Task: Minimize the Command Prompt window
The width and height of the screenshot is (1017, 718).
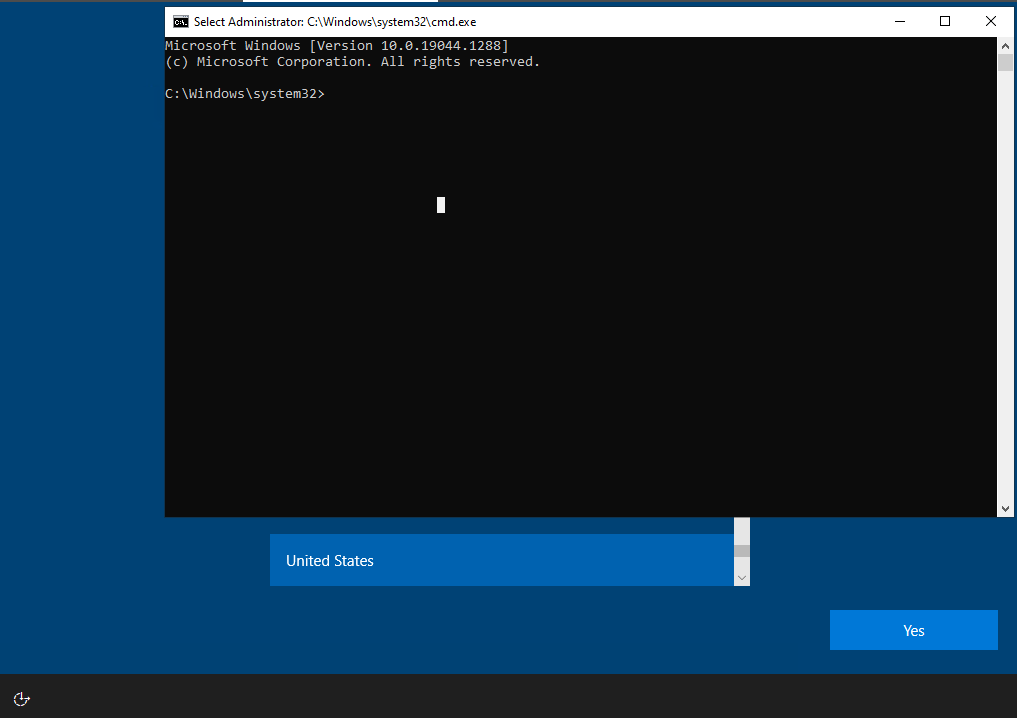Action: point(898,21)
